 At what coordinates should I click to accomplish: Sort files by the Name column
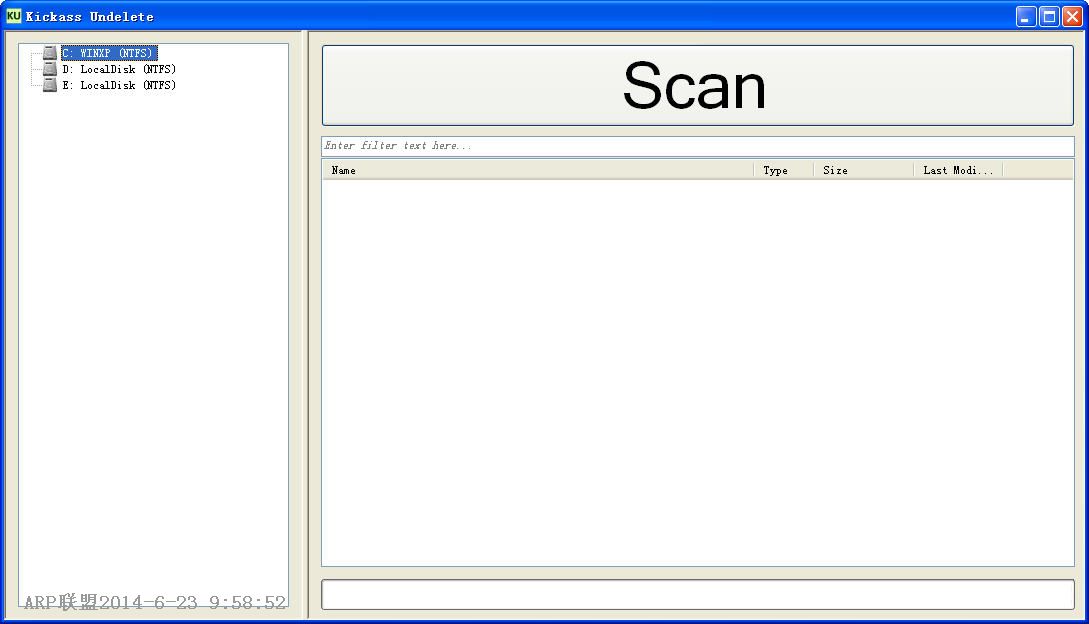[x=537, y=170]
